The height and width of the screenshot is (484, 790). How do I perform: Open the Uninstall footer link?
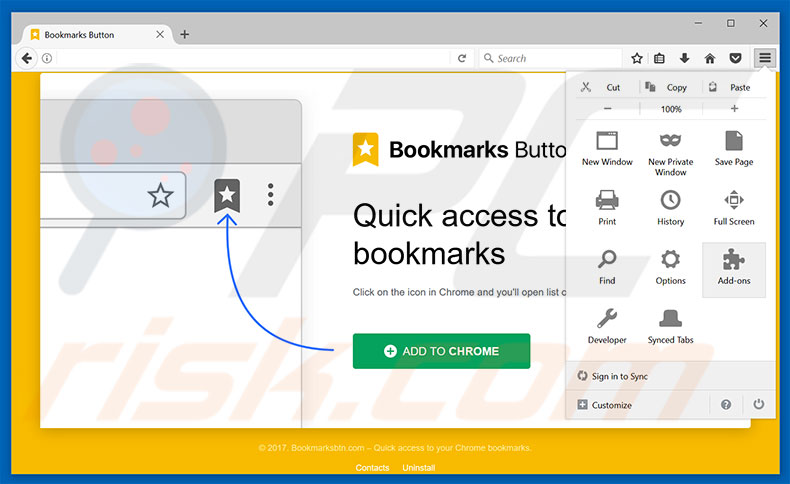click(418, 467)
